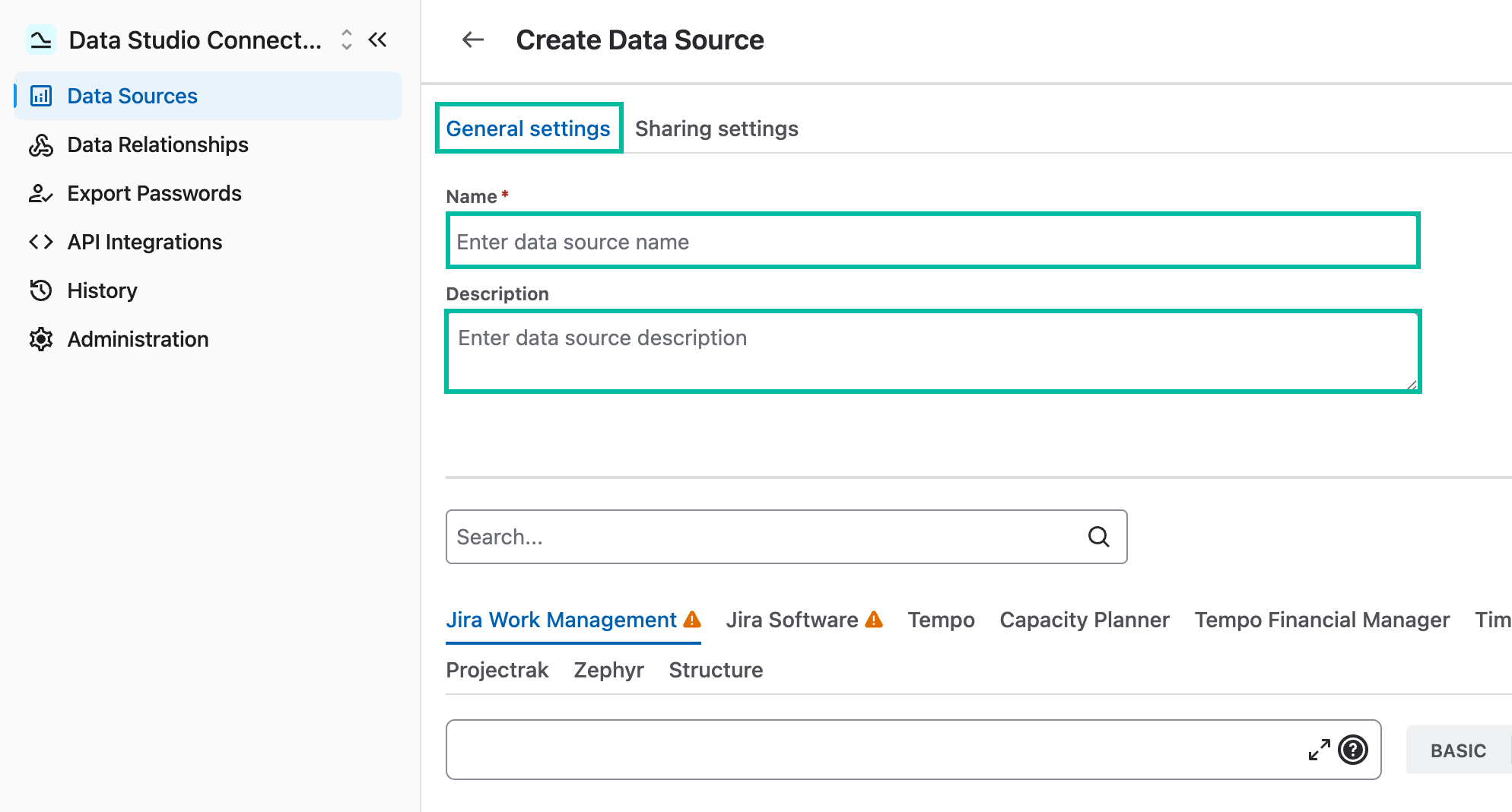
Task: Select the Jira Software tab
Action: pos(804,620)
